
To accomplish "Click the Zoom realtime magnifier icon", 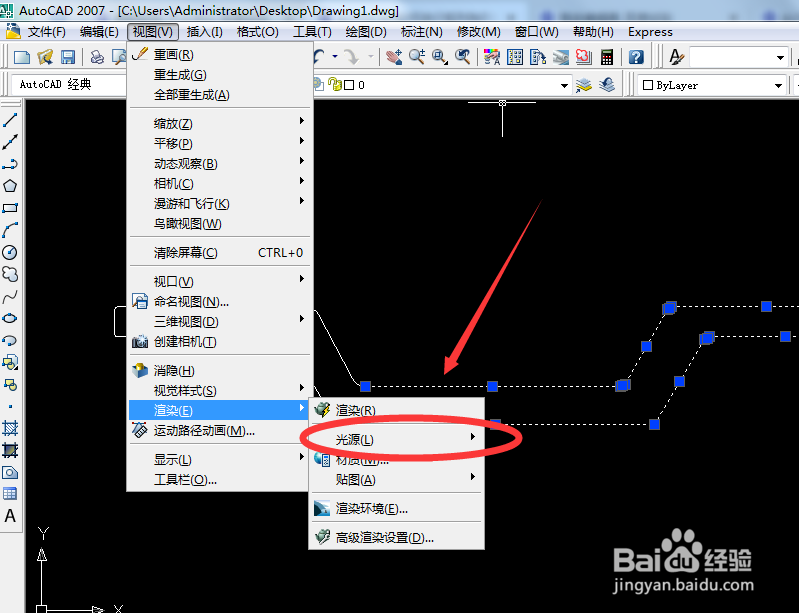I will [x=417, y=57].
